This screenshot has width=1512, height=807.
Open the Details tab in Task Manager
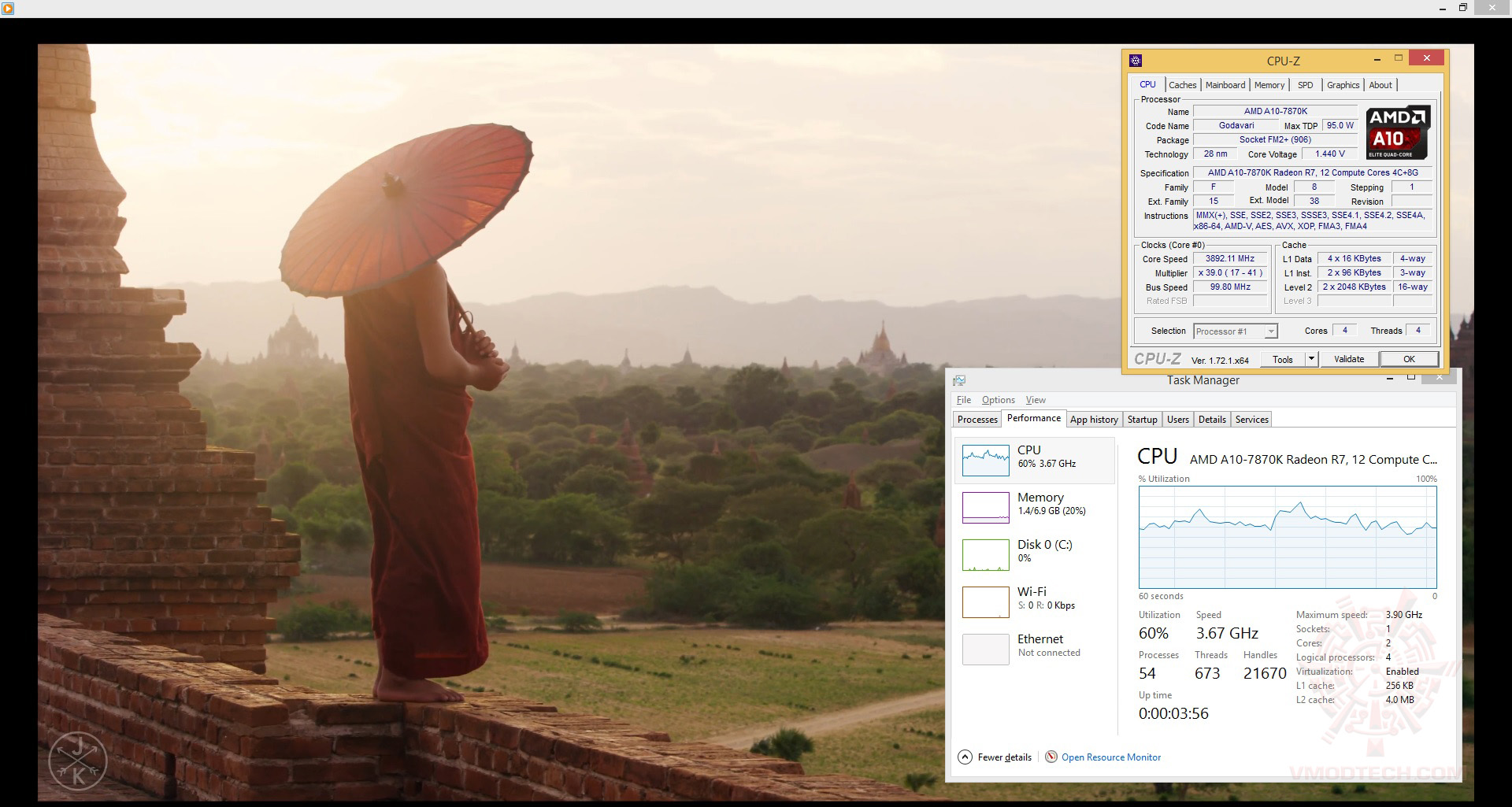(x=1212, y=420)
